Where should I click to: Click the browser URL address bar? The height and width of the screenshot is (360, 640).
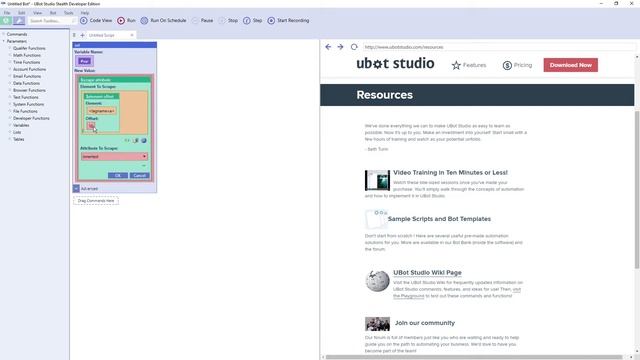pos(498,47)
